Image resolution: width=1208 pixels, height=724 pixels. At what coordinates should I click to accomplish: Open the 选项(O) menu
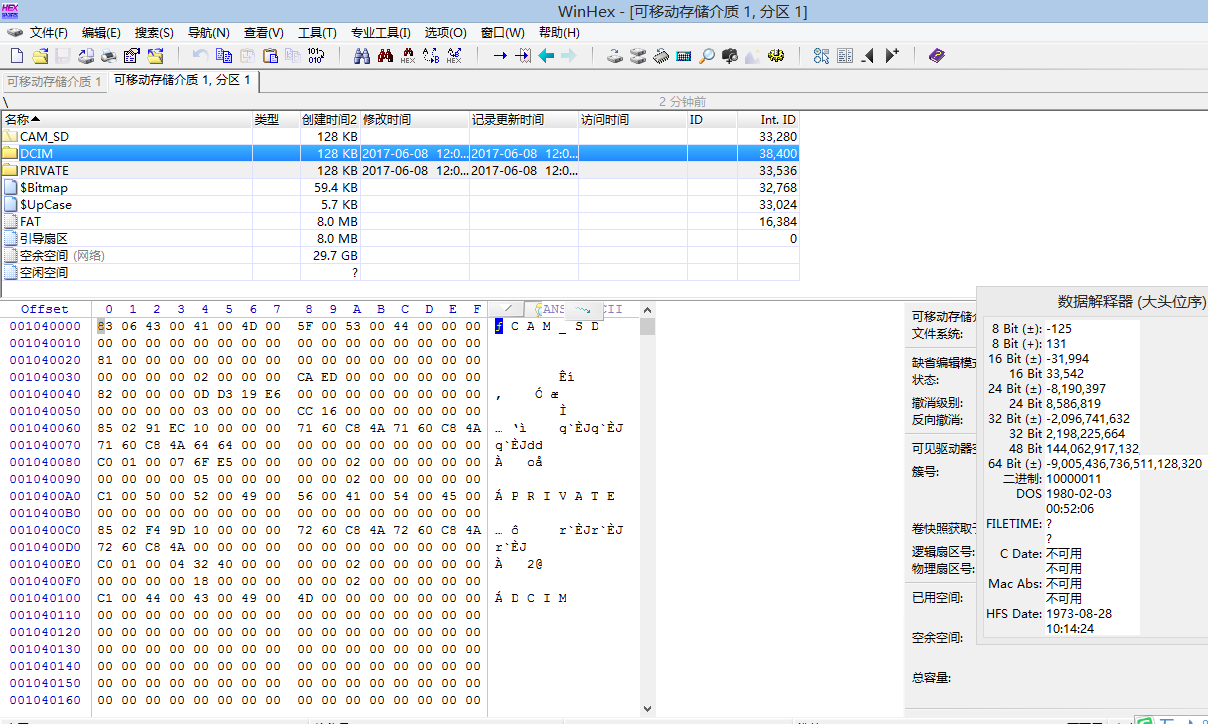[x=445, y=33]
